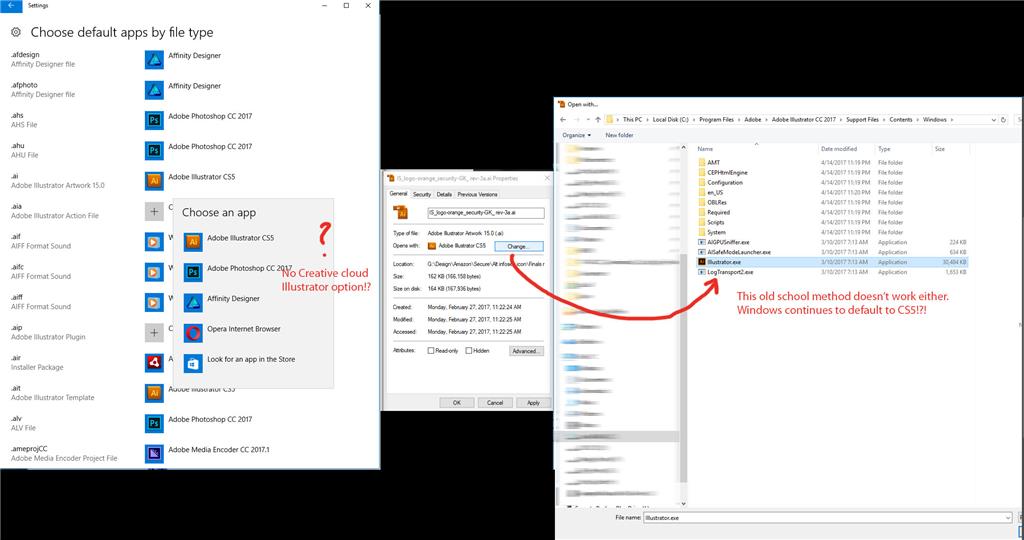Click scroll-up arrow of navigation pane

[x=684, y=148]
